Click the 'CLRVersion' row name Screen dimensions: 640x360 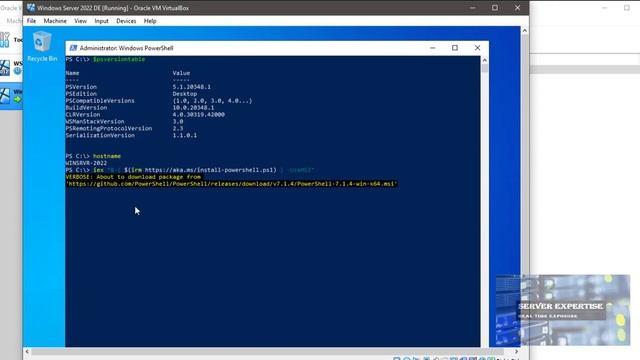[82, 115]
